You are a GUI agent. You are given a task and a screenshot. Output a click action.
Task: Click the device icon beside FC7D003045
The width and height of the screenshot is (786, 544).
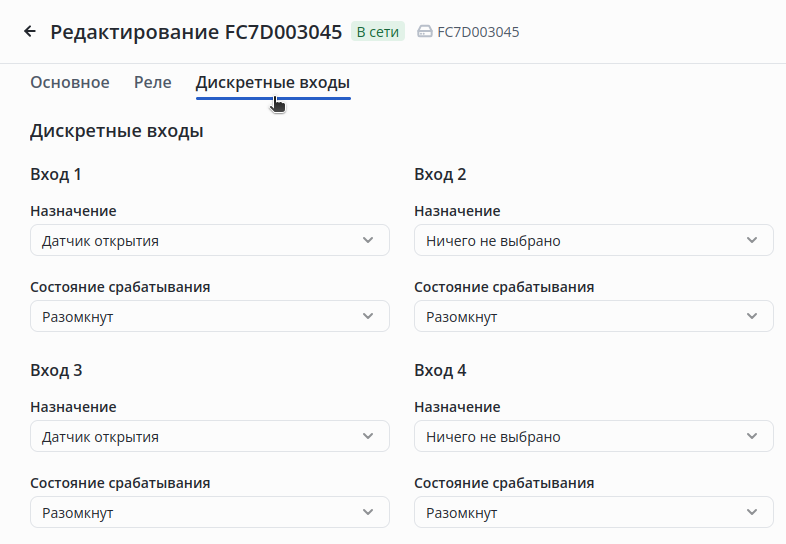[x=424, y=32]
